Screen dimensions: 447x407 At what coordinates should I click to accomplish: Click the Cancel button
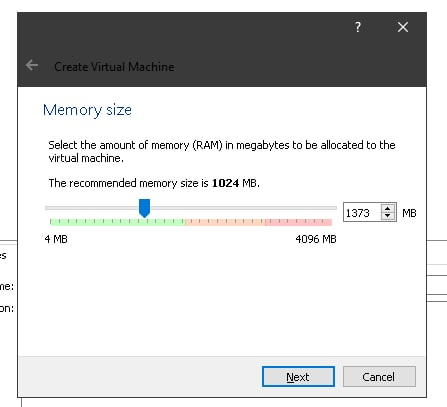tap(379, 377)
